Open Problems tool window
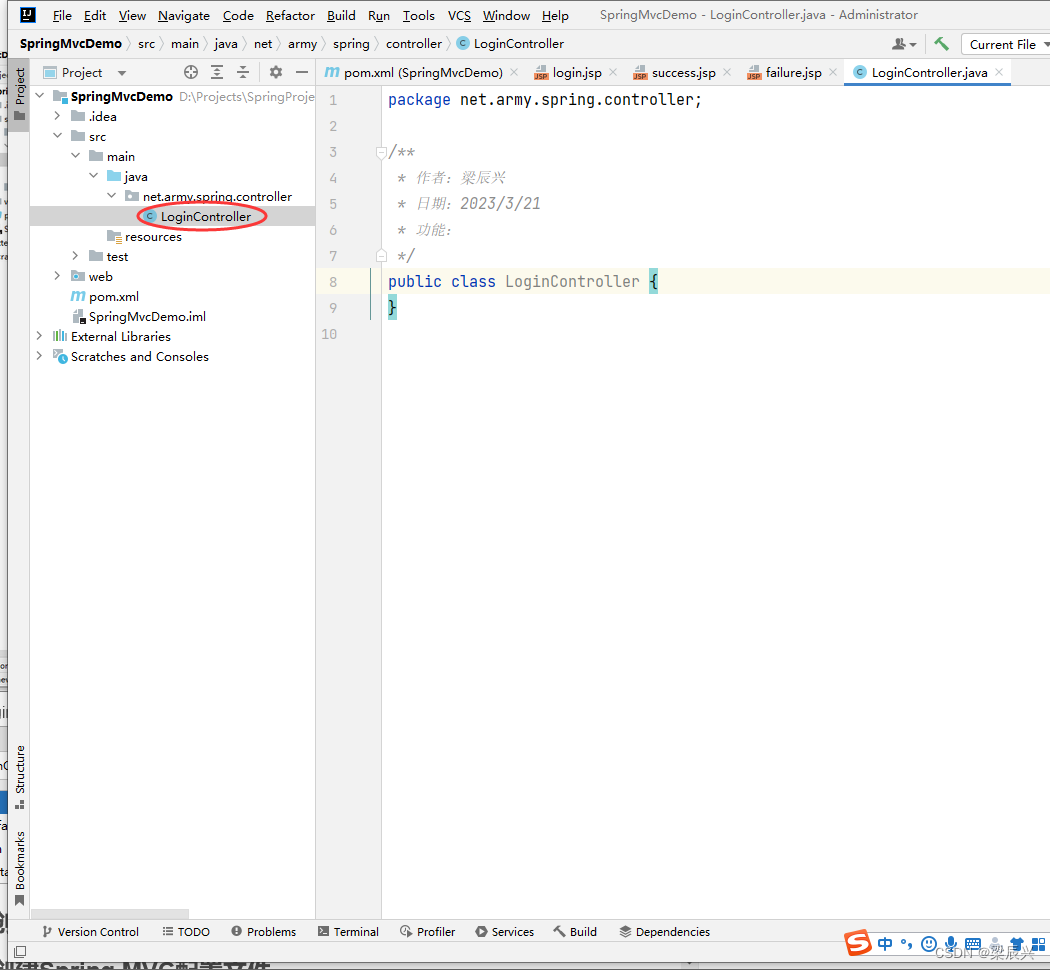The width and height of the screenshot is (1050, 970). [x=263, y=931]
